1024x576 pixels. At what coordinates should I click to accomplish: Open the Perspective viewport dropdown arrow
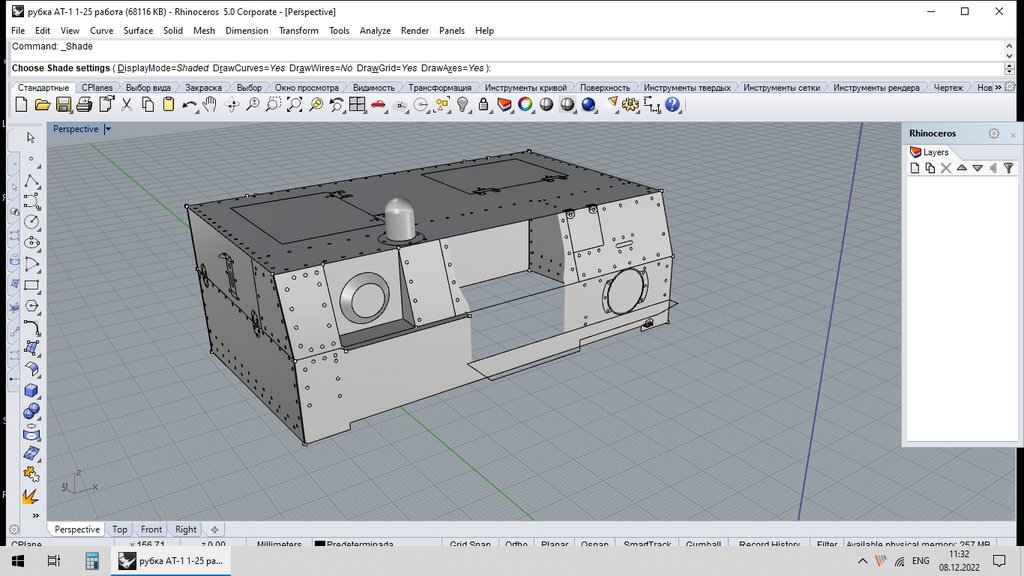point(108,129)
